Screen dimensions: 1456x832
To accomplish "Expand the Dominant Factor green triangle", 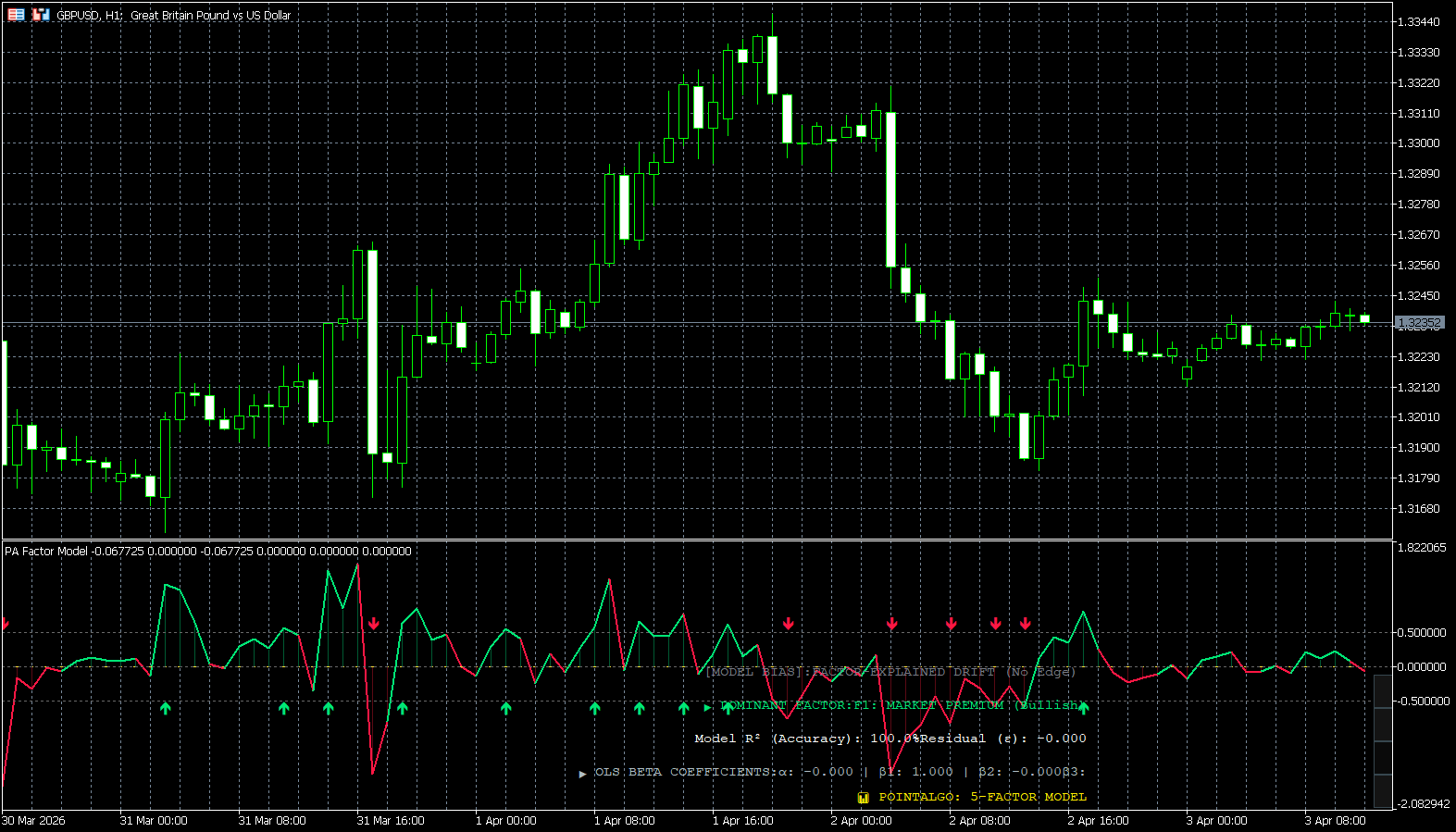I will pyautogui.click(x=707, y=707).
